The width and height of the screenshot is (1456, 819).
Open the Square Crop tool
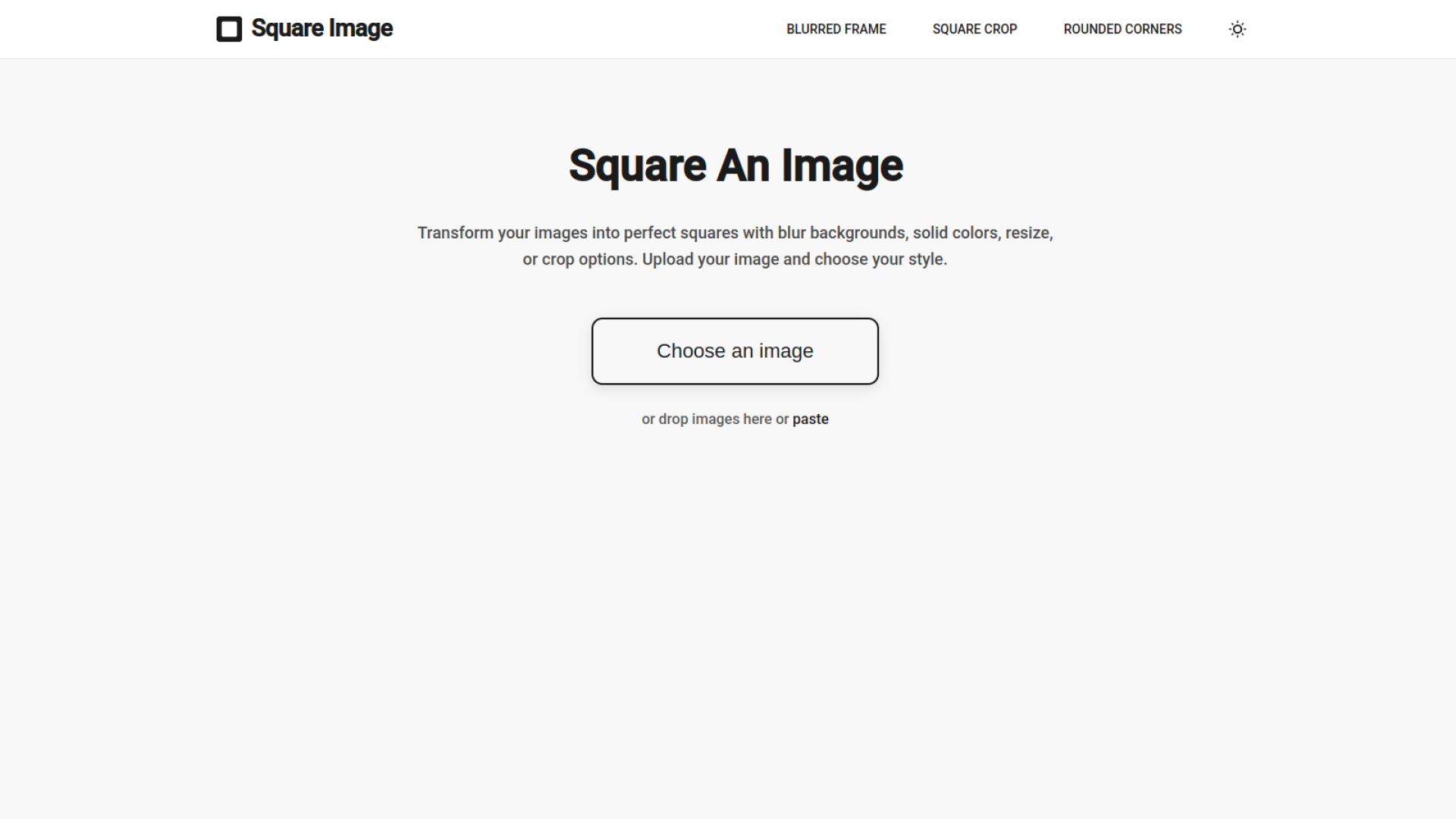[974, 29]
